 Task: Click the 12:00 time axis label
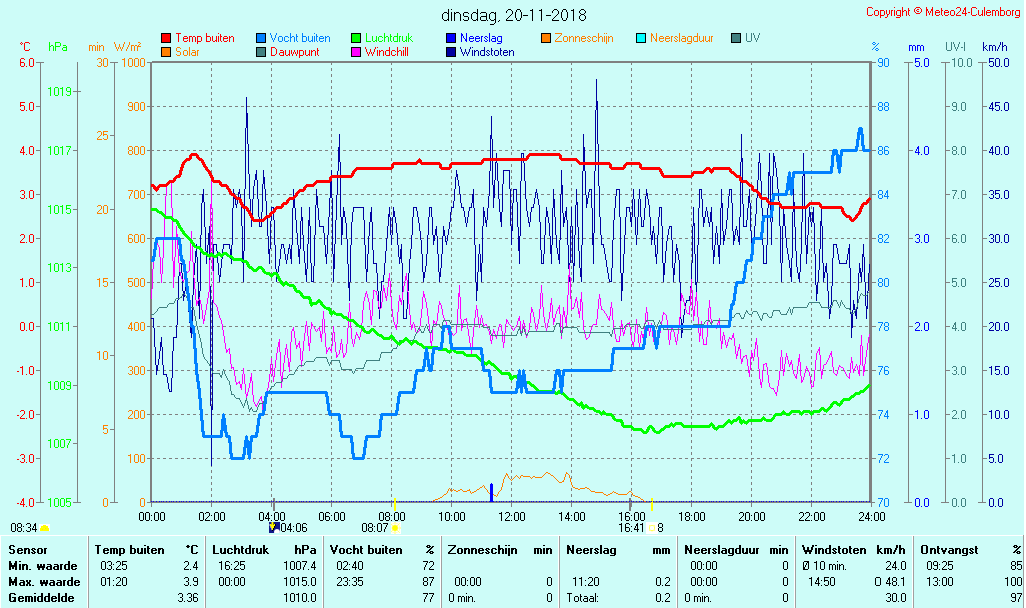point(512,516)
